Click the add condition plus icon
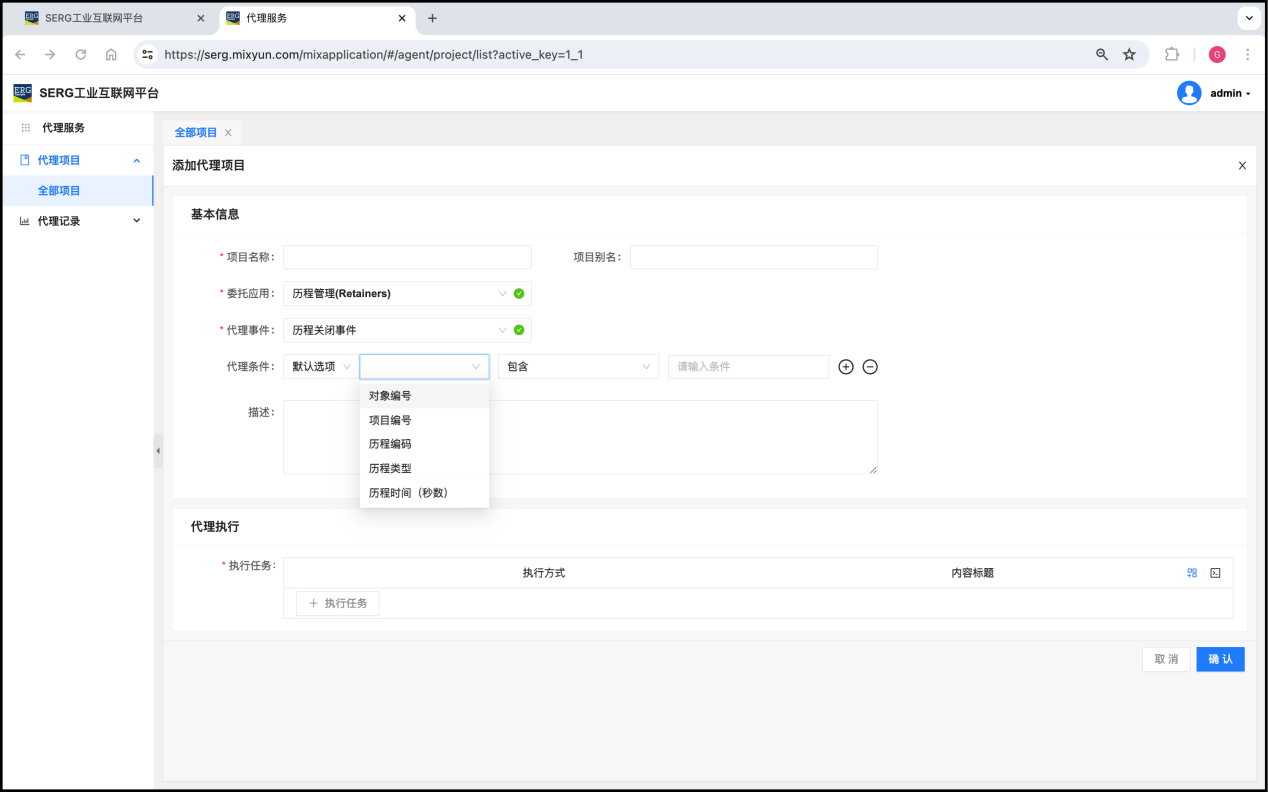Image resolution: width=1268 pixels, height=792 pixels. (x=846, y=367)
